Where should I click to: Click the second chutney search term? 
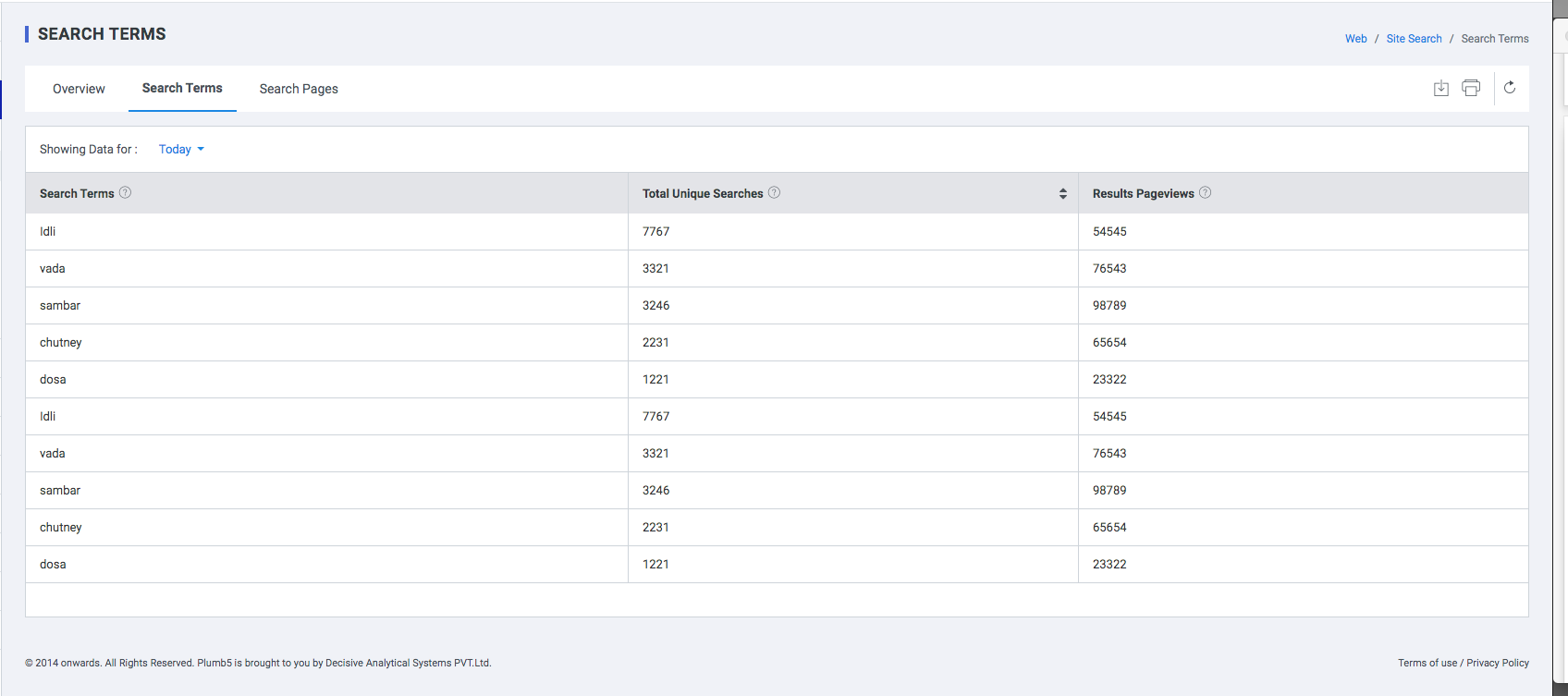[x=61, y=527]
